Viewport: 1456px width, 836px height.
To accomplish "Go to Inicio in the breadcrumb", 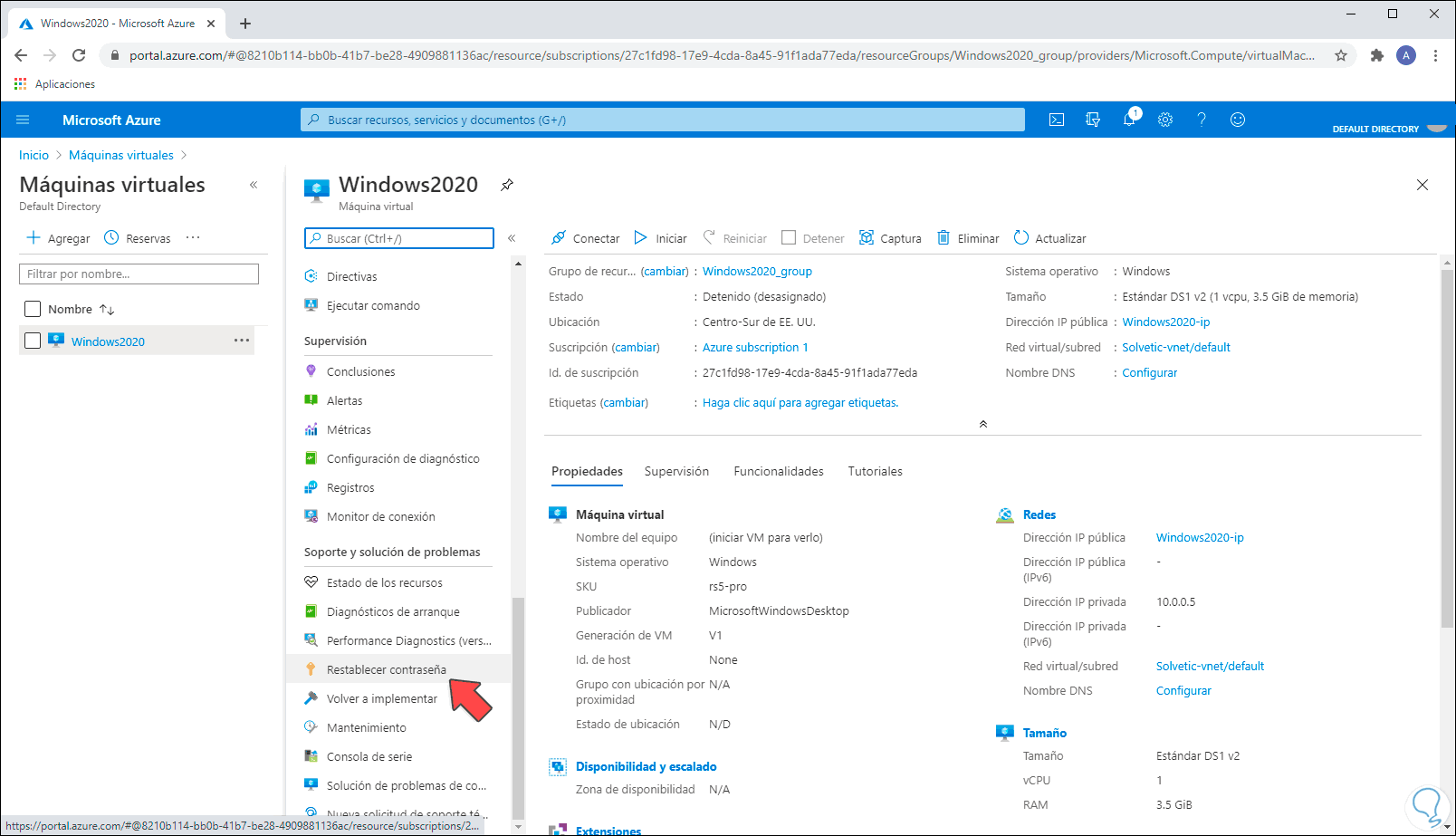I will (34, 155).
